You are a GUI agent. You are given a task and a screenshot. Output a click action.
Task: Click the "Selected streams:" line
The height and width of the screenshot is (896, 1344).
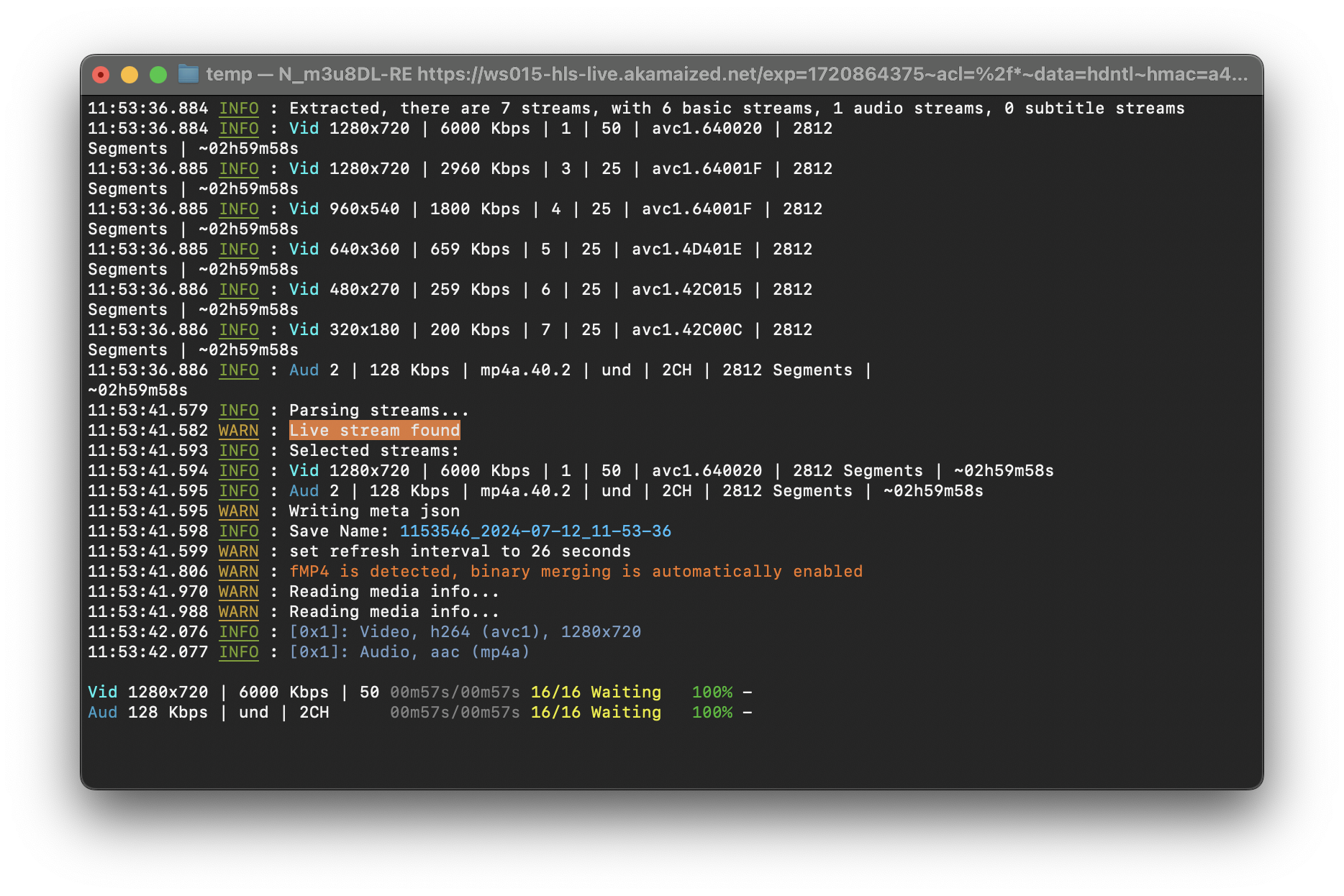373,450
